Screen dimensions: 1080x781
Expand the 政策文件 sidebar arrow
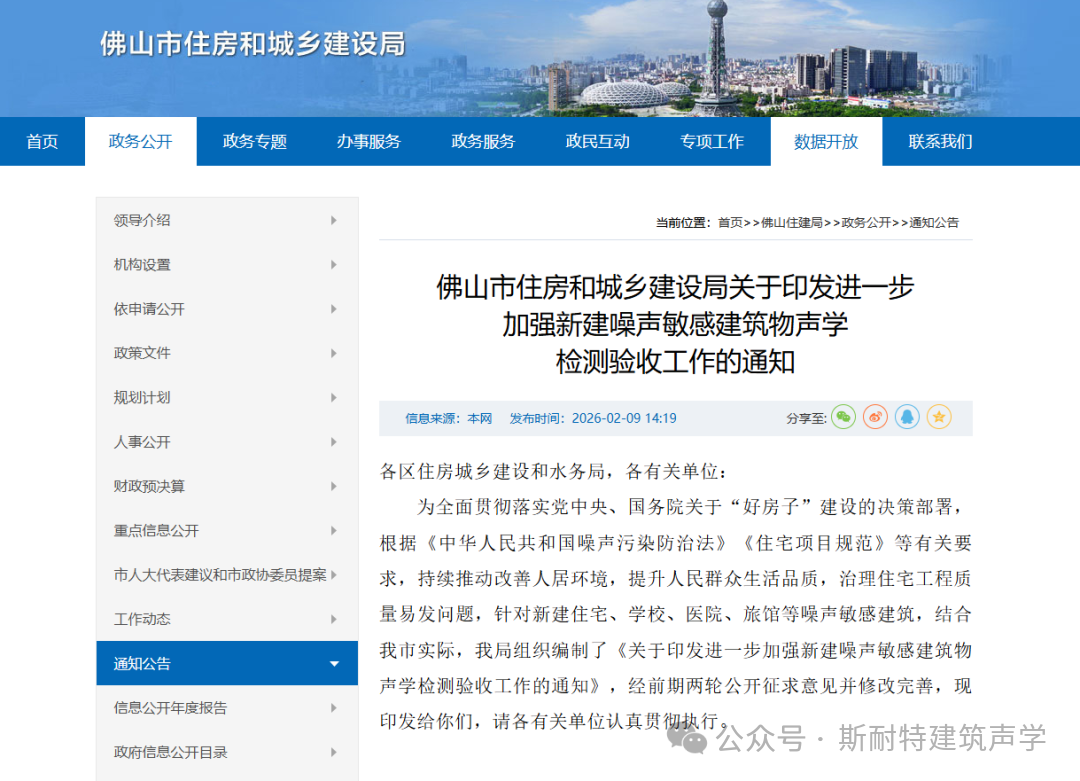pos(334,353)
